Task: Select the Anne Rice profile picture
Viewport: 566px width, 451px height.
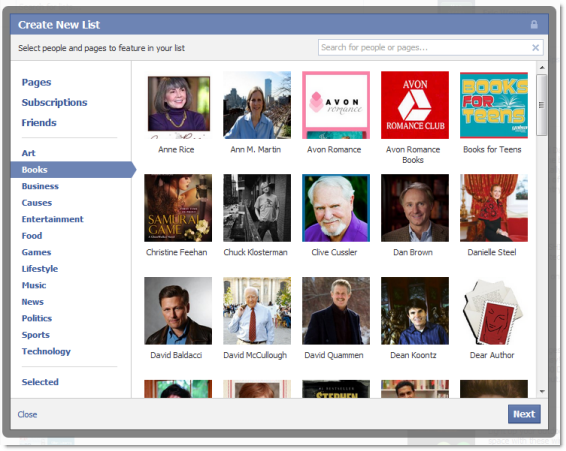Action: click(x=178, y=105)
